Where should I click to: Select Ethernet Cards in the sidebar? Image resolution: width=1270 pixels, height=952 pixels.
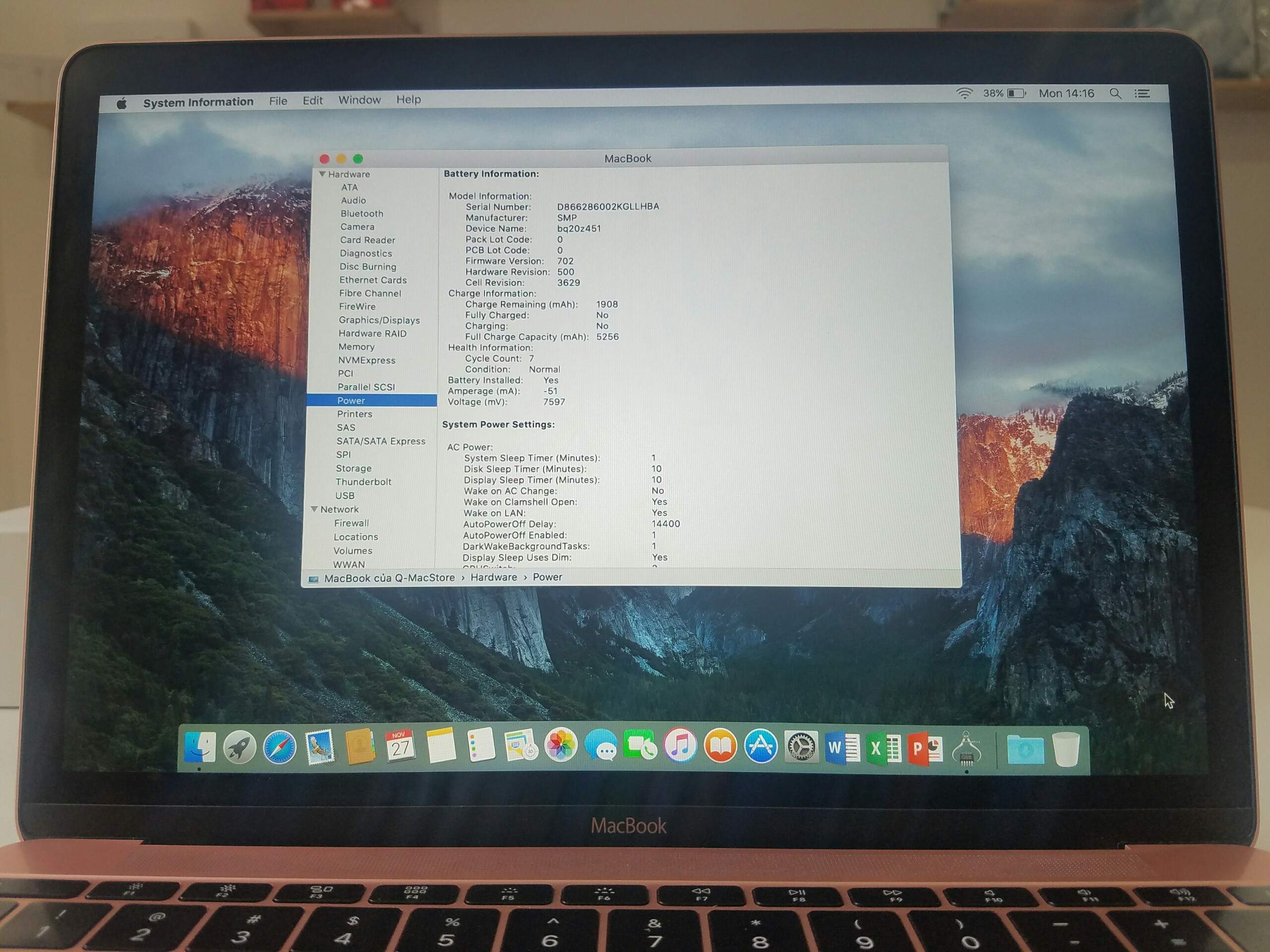click(373, 280)
